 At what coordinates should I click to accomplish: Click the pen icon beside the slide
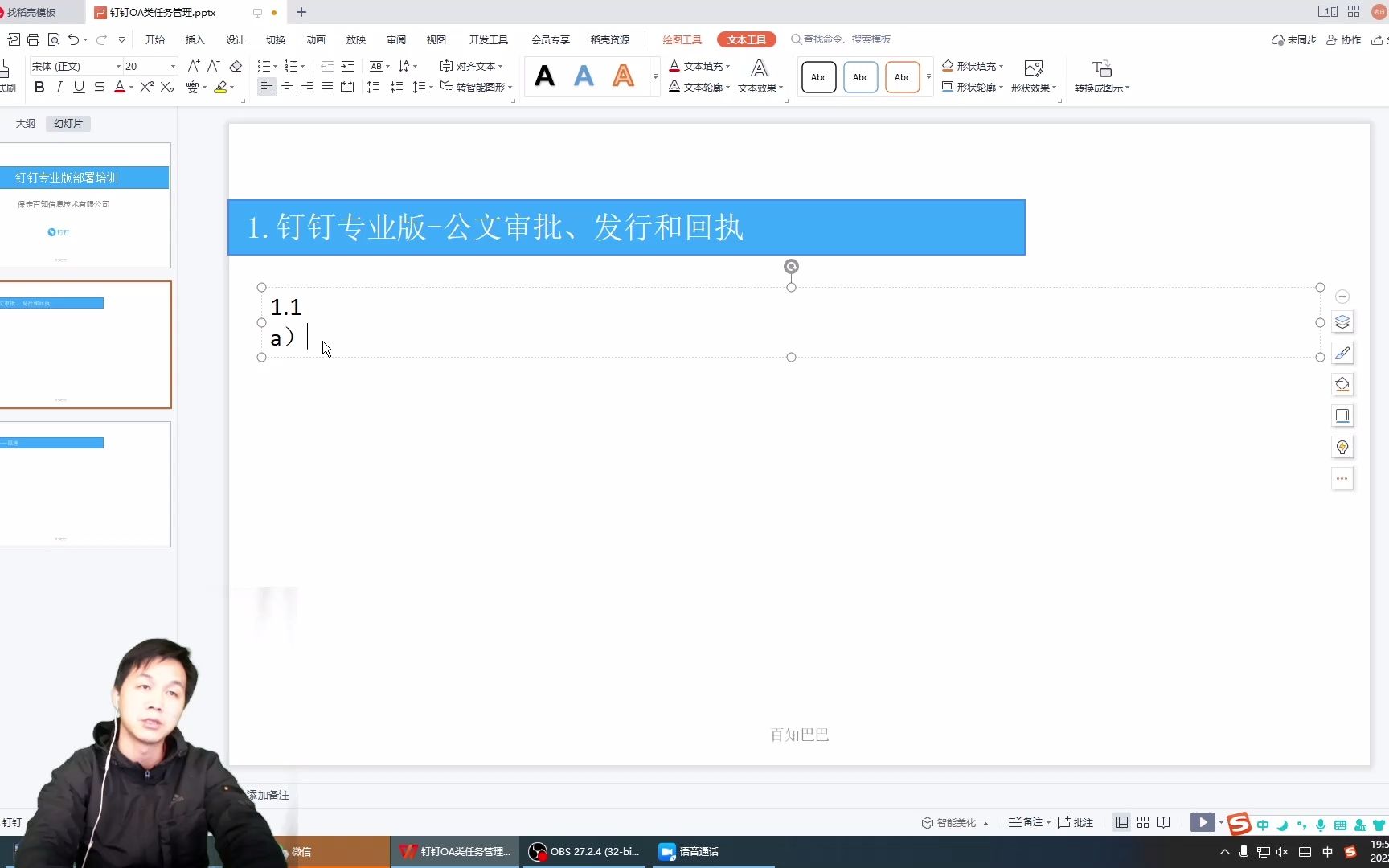[1342, 354]
